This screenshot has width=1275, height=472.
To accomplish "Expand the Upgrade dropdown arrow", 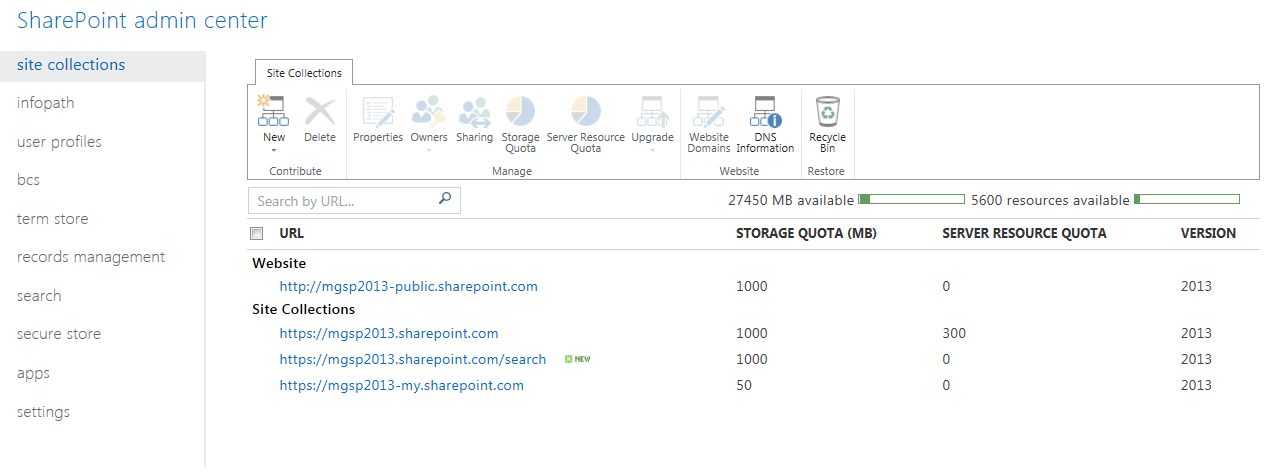I will pyautogui.click(x=652, y=151).
